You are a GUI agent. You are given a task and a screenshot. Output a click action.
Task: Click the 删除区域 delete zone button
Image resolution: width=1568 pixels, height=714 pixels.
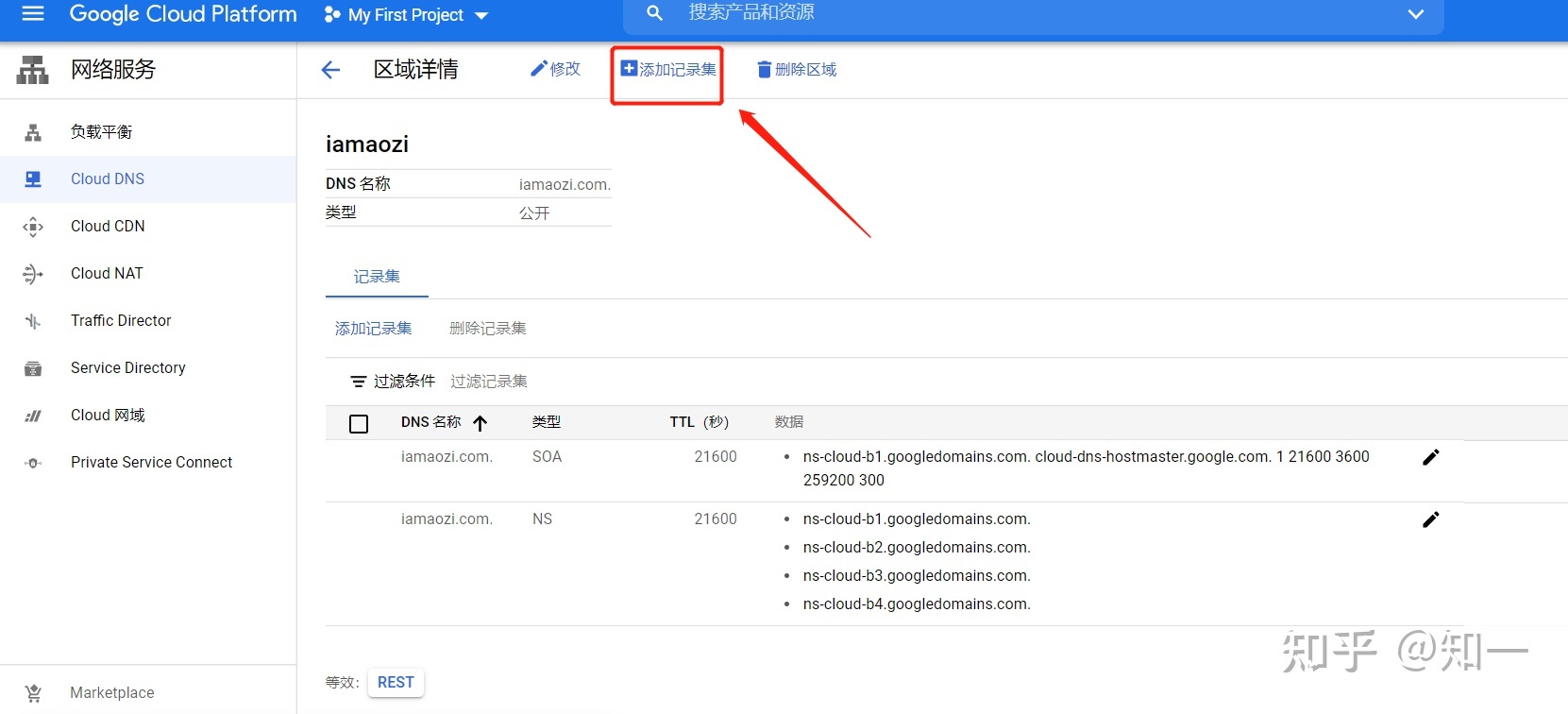(797, 69)
